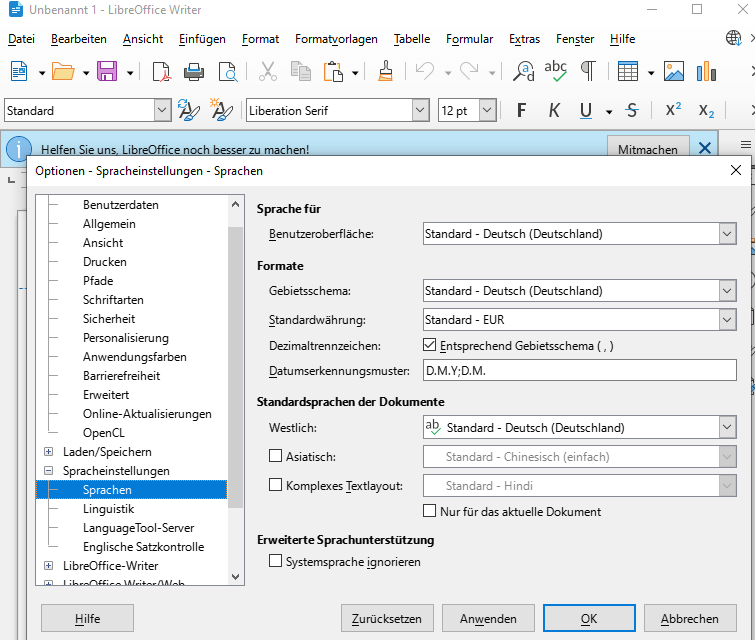Click the options tree scroll-down arrow

[235, 576]
